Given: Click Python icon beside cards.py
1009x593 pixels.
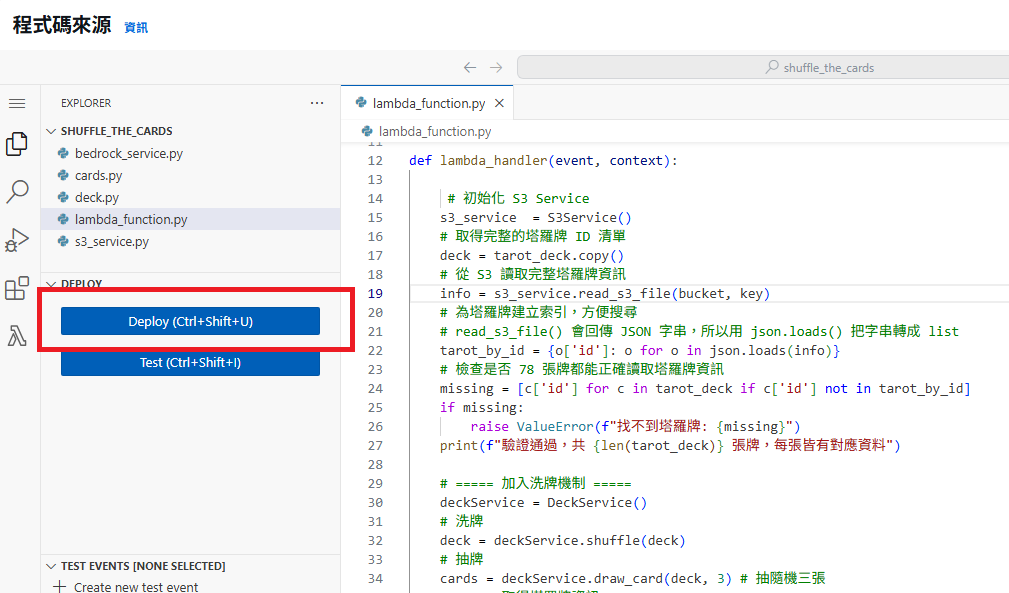Looking at the screenshot, I should tap(63, 175).
